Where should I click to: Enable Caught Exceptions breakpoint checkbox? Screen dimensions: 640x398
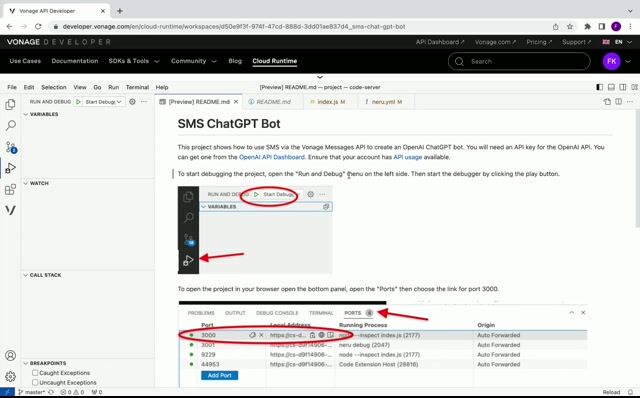click(x=35, y=373)
